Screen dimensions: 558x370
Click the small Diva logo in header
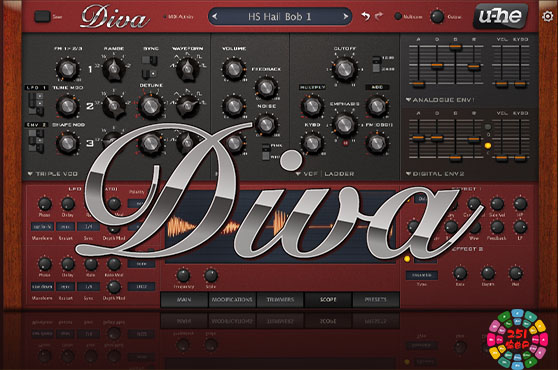point(114,17)
